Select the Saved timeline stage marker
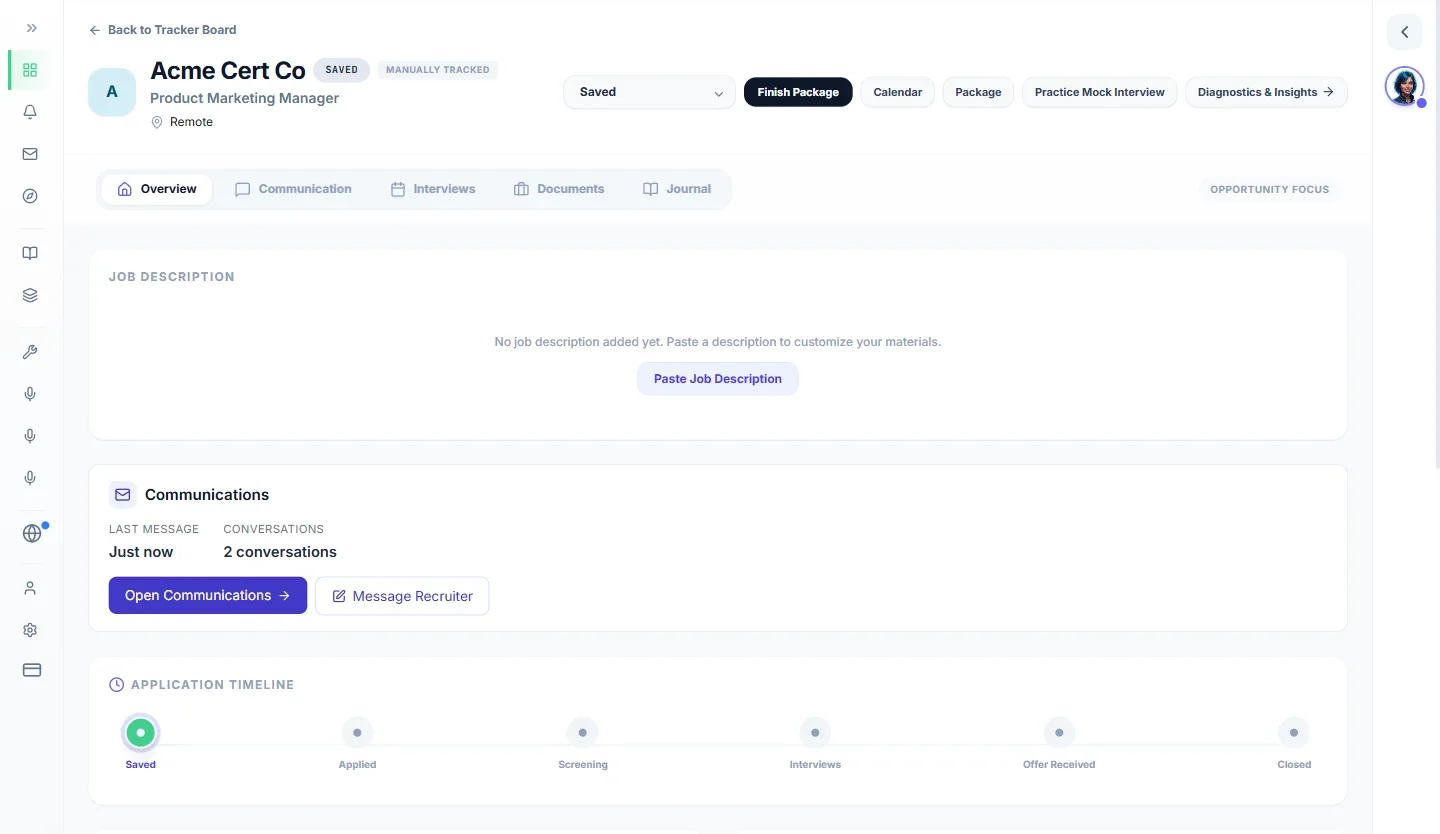1440x834 pixels. coord(141,733)
